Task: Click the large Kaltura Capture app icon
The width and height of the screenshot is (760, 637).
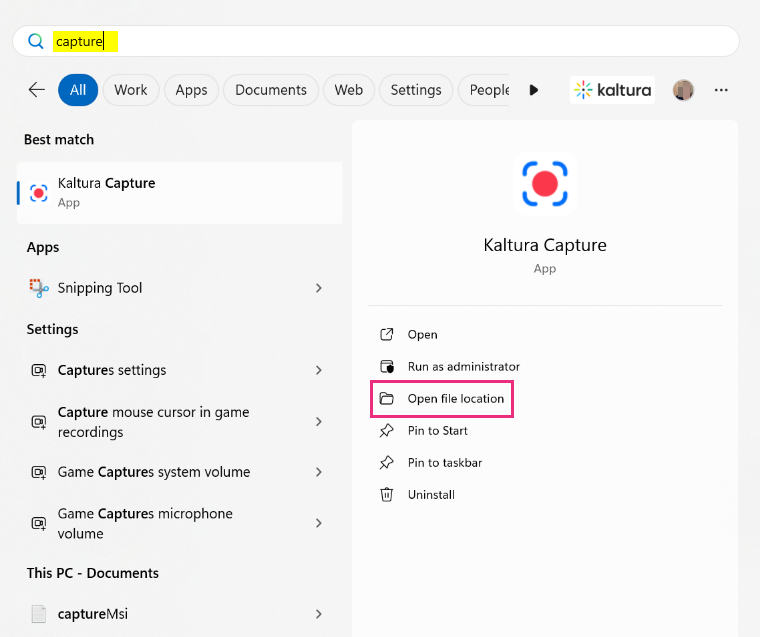Action: 545,184
